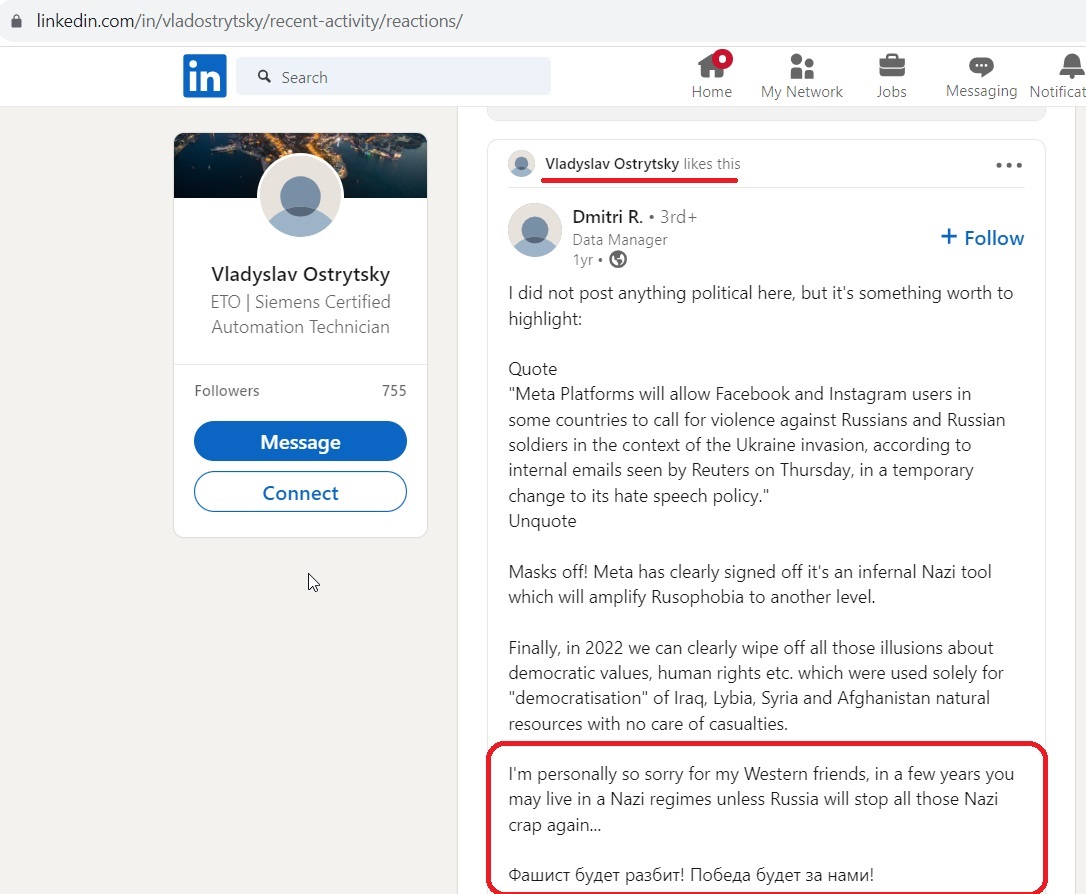The image size is (1086, 894).
Task: Open Dmitri R.'s profile picture
Action: (x=535, y=230)
